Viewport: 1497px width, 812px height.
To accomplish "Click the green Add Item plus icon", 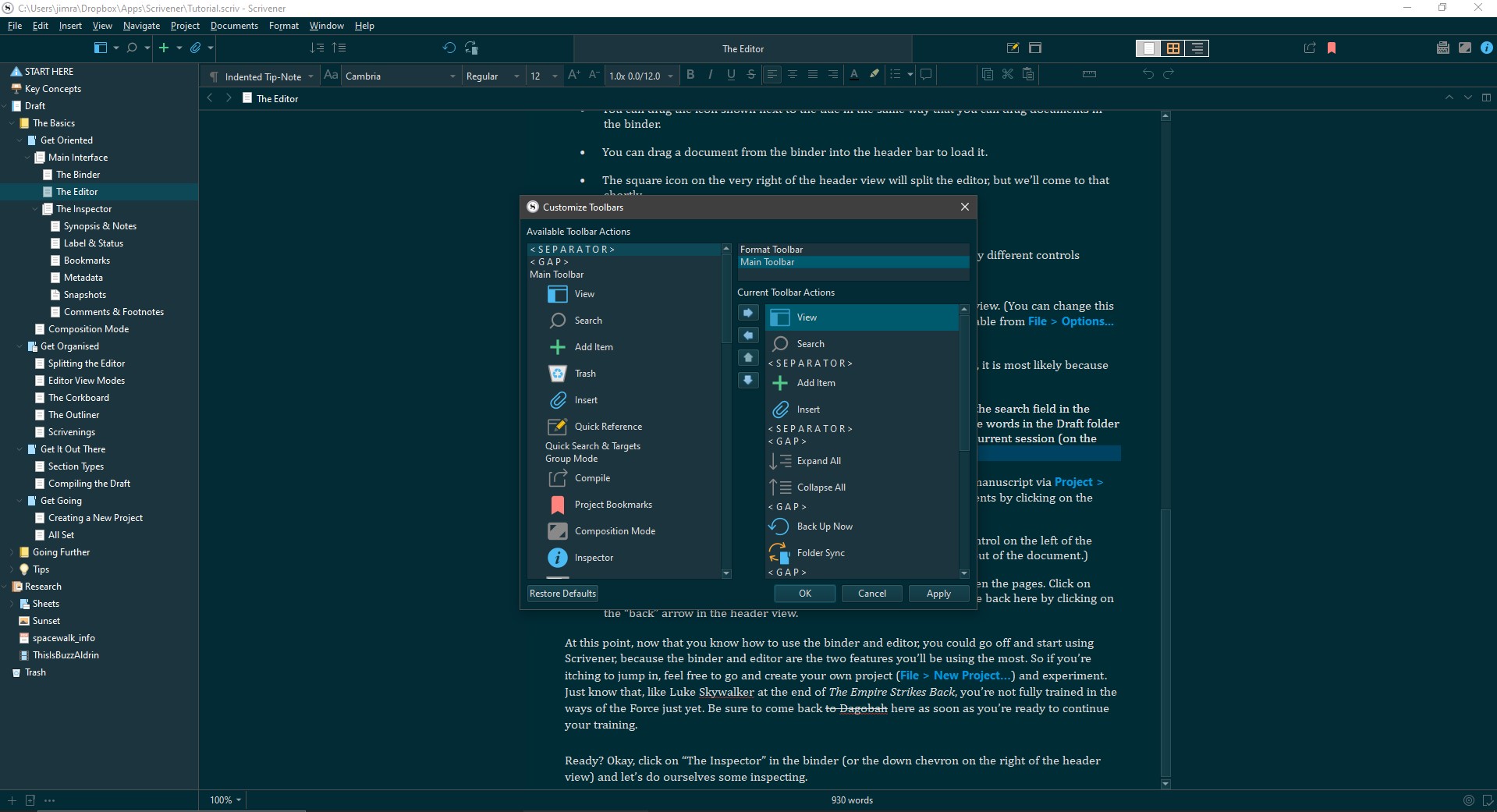I will pyautogui.click(x=164, y=48).
